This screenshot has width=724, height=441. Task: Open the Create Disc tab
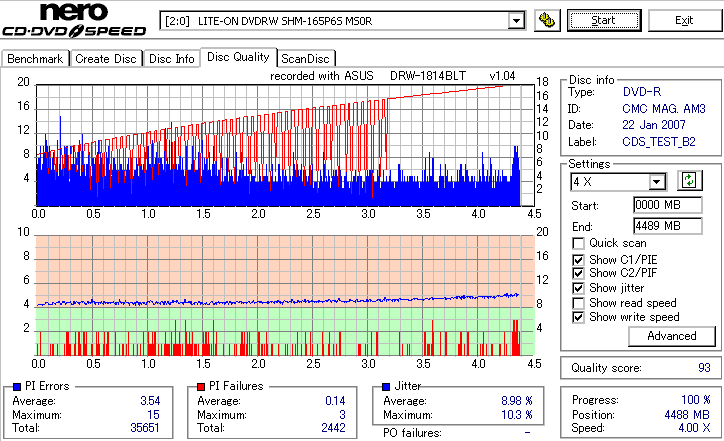click(x=106, y=59)
